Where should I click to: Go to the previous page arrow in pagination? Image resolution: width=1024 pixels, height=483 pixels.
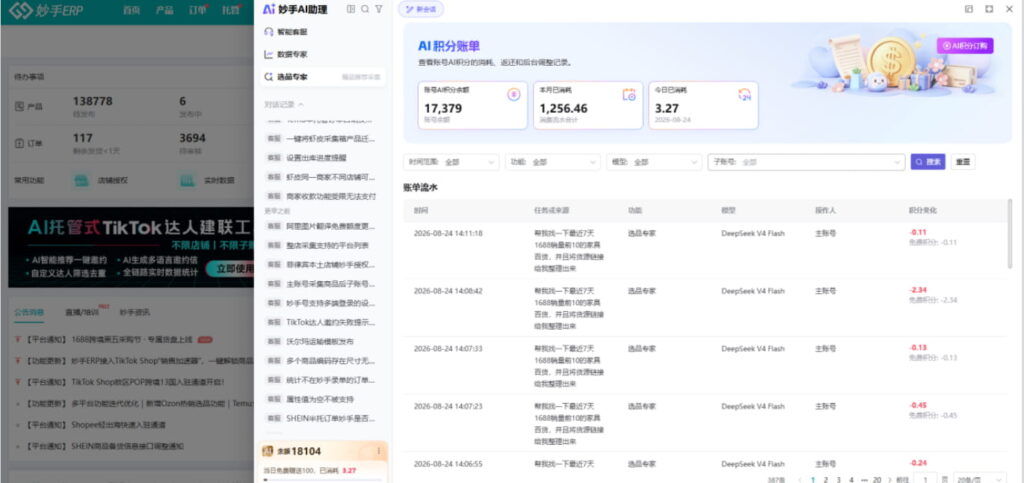[x=800, y=480]
